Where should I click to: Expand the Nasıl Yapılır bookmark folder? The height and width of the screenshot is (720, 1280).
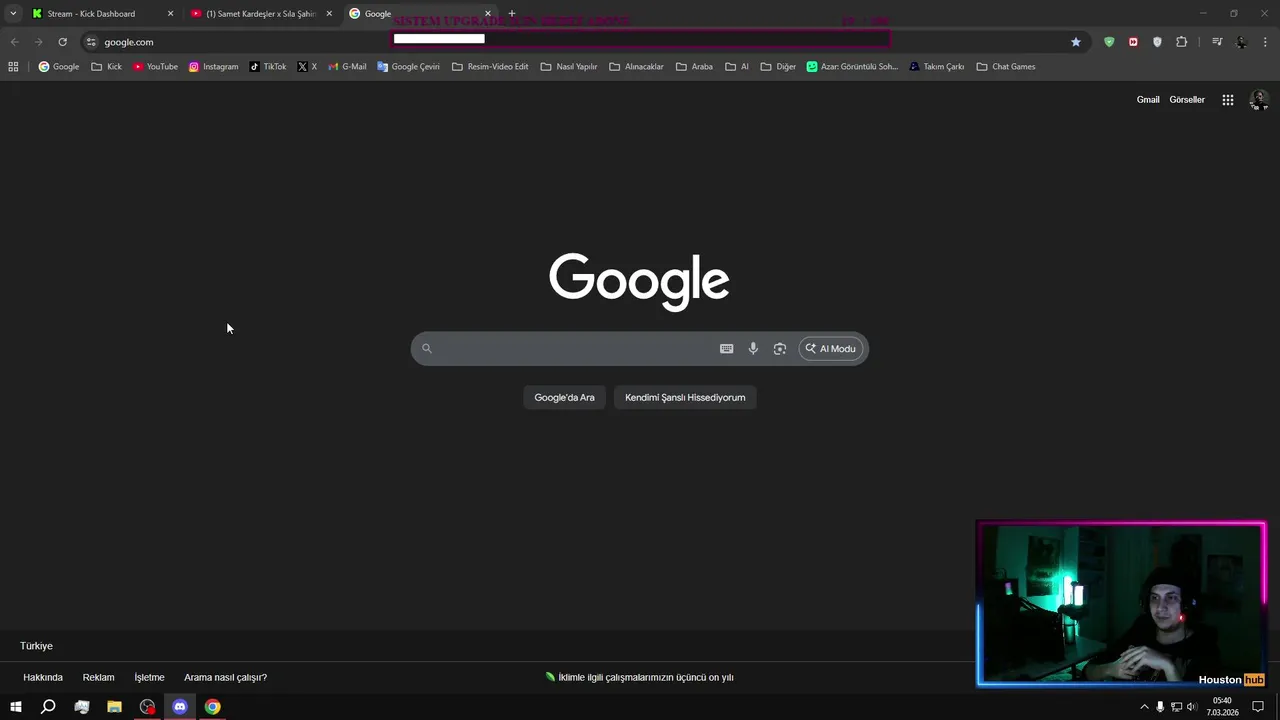click(568, 67)
